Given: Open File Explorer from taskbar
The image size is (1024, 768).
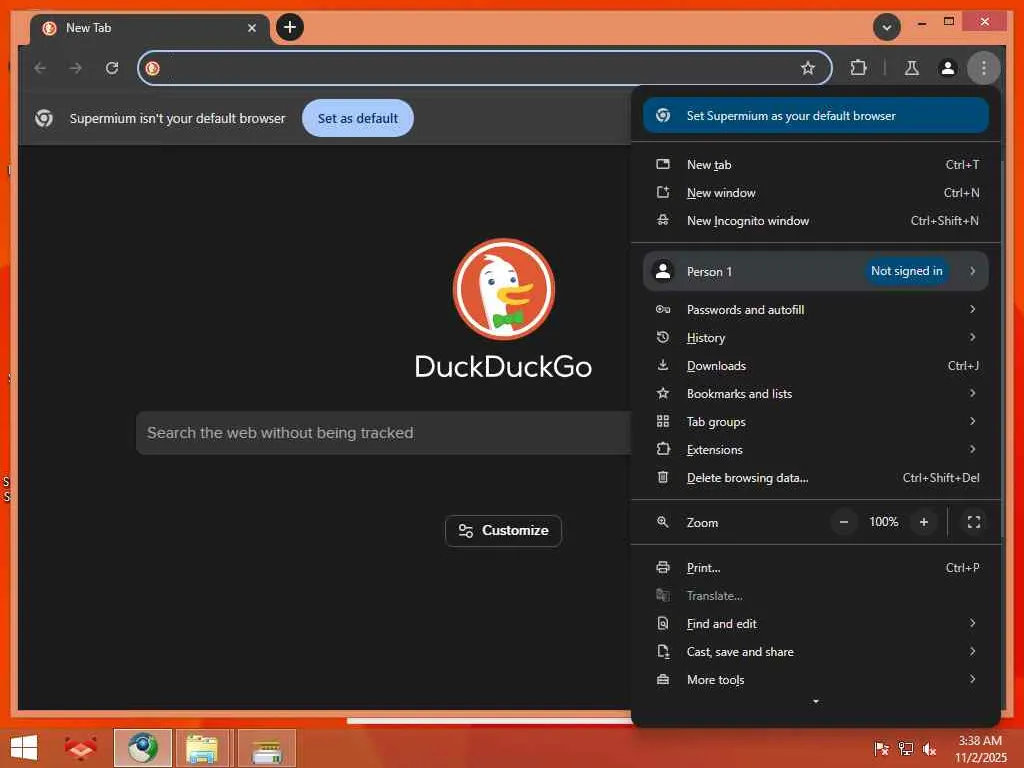Looking at the screenshot, I should click(202, 748).
